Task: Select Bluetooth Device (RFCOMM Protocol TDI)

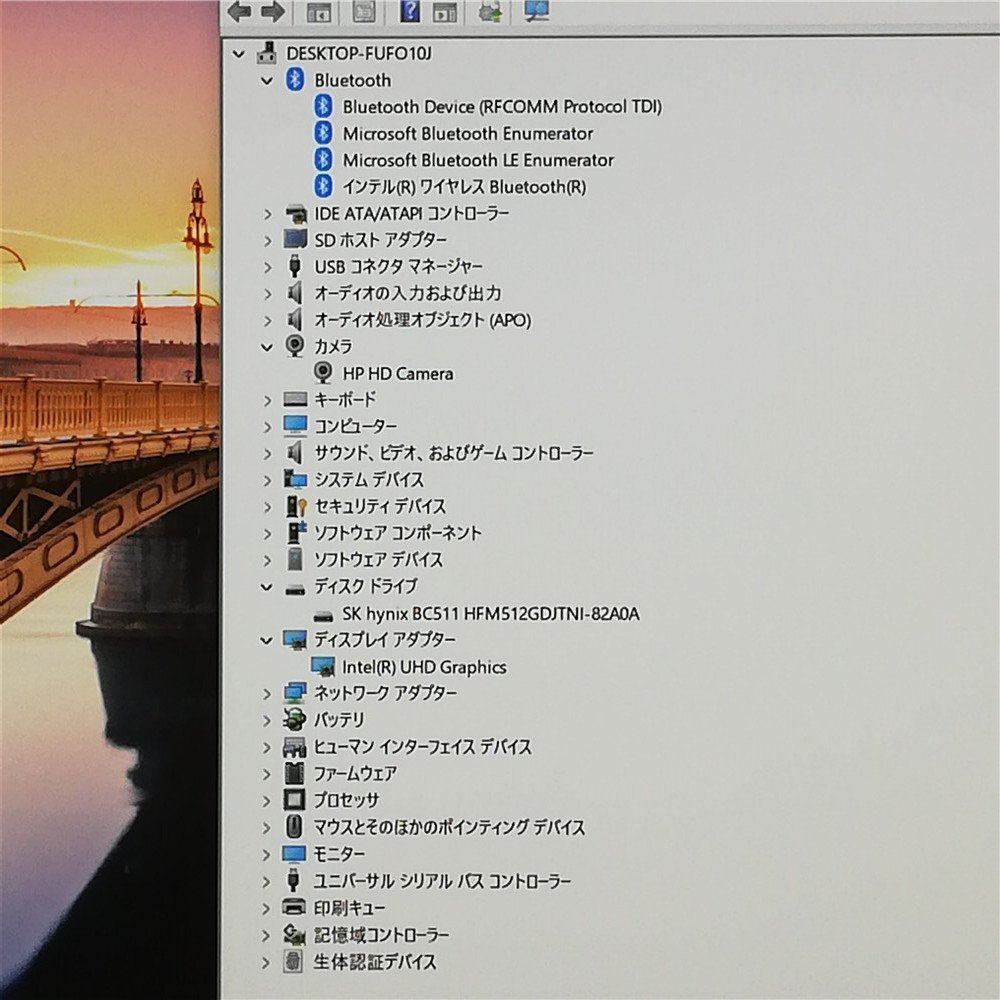Action: pyautogui.click(x=501, y=106)
